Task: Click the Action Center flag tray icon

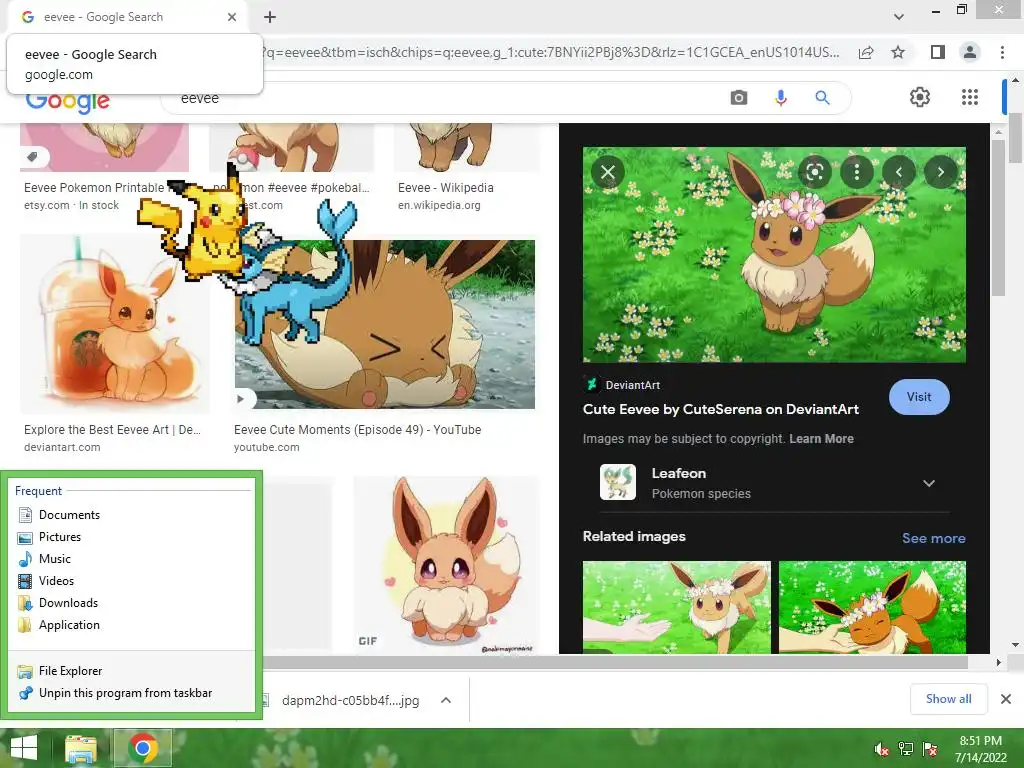Action: pos(930,749)
